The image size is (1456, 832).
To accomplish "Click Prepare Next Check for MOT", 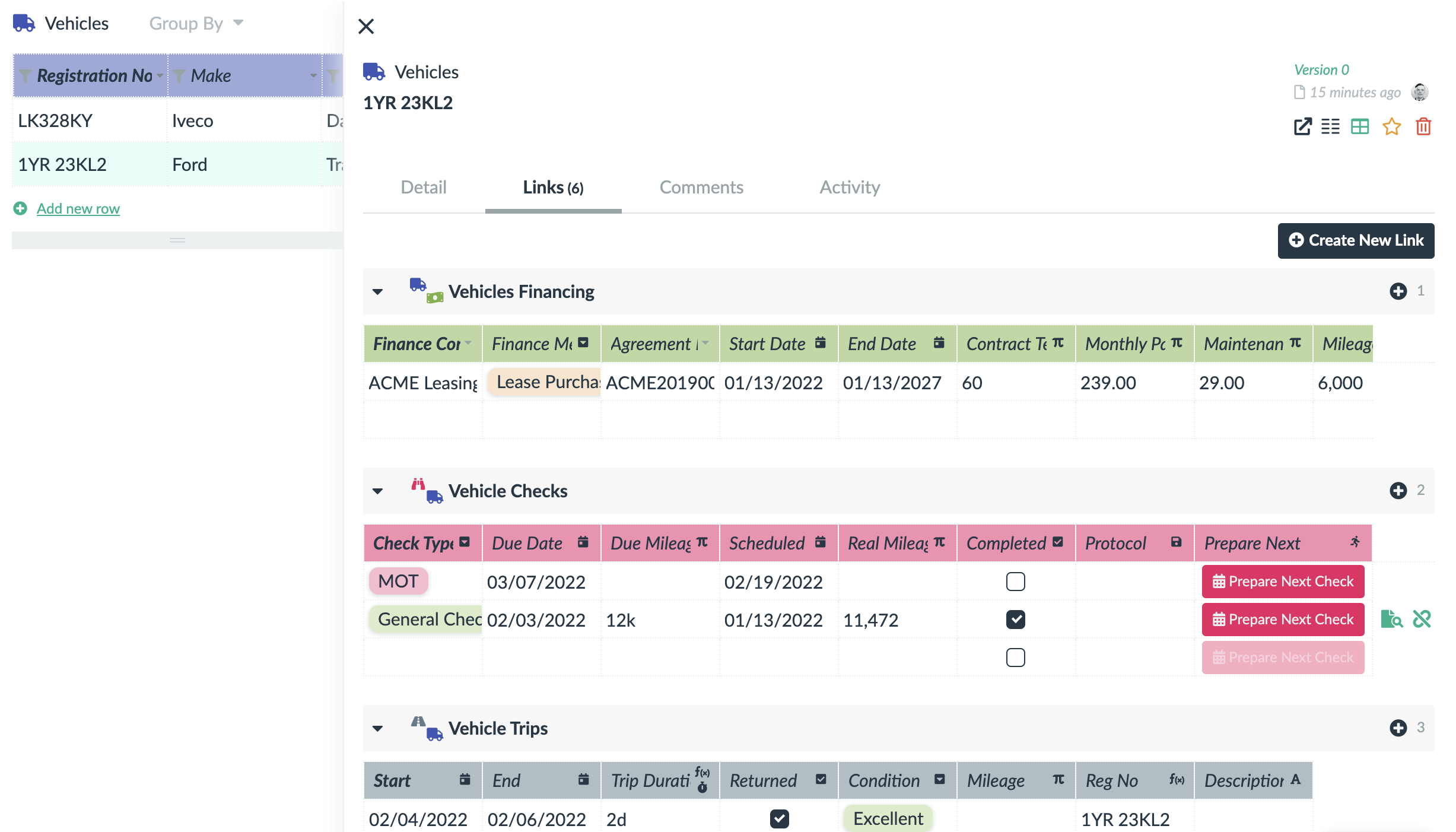I will 1284,581.
